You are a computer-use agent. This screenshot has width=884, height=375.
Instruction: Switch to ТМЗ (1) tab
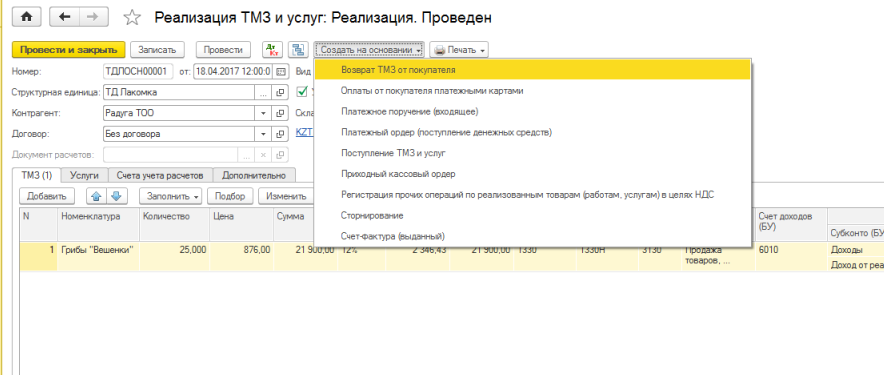click(36, 175)
